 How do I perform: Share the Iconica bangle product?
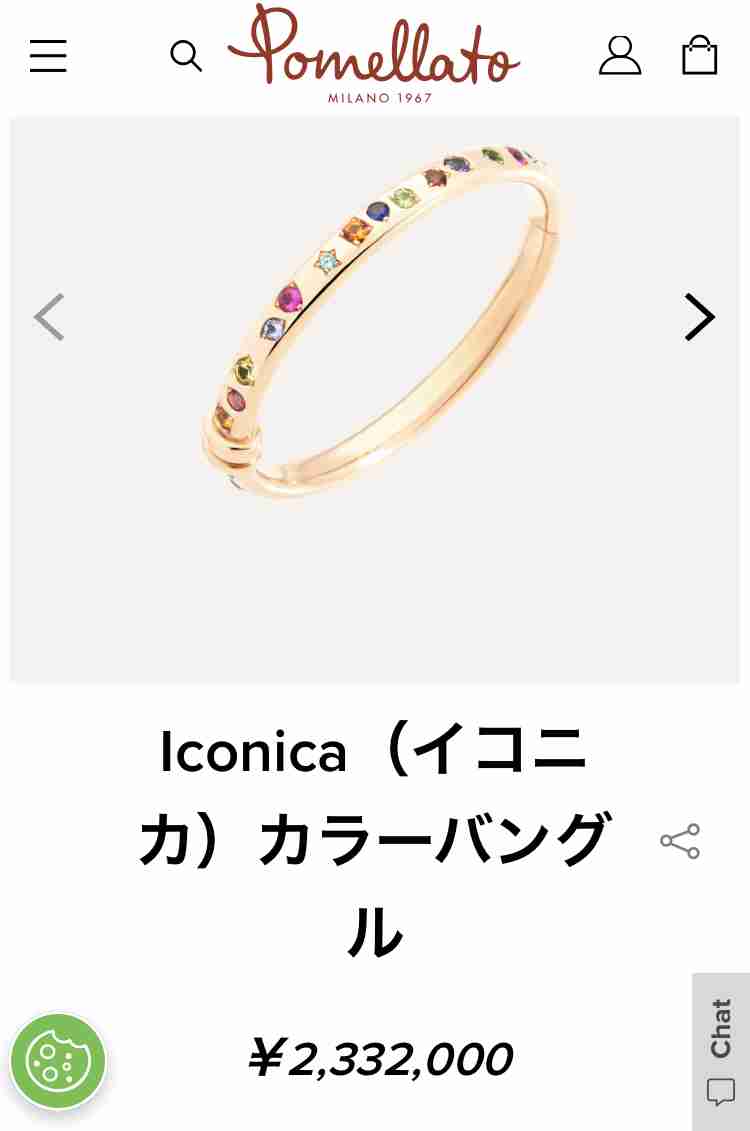click(x=680, y=841)
